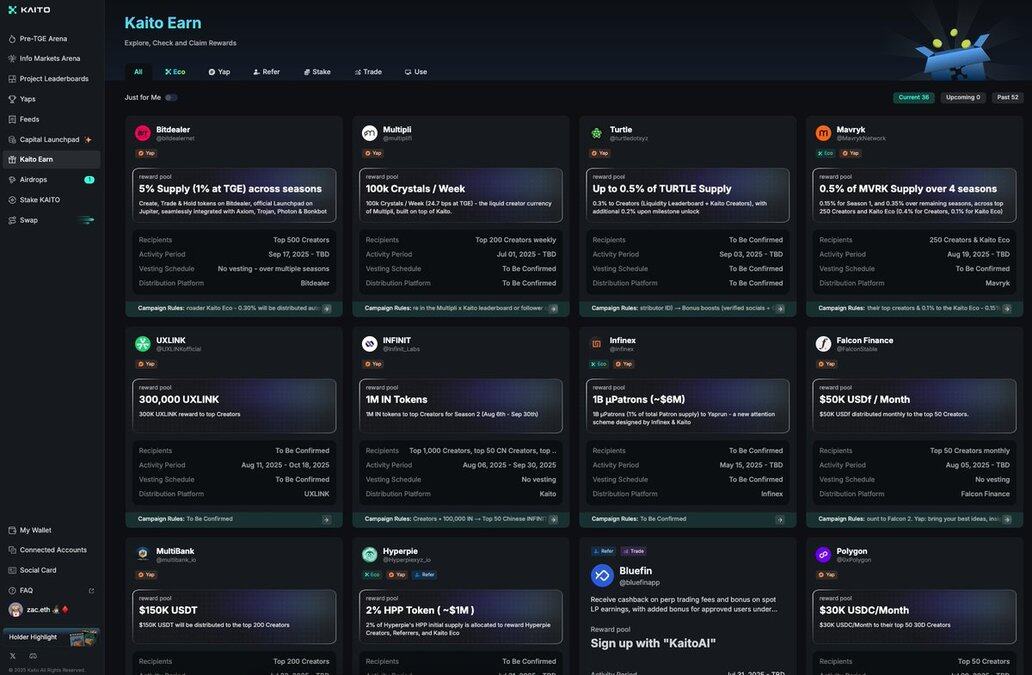The height and width of the screenshot is (675, 1032).
Task: Expand UXLINK campaign rules arrow
Action: 326,520
